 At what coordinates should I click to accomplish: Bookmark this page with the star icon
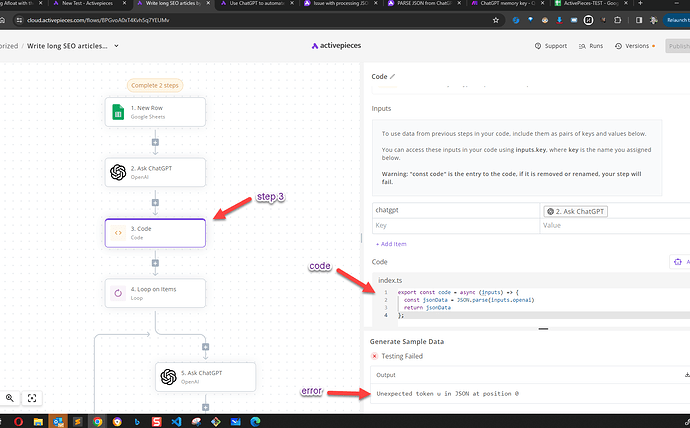point(496,20)
